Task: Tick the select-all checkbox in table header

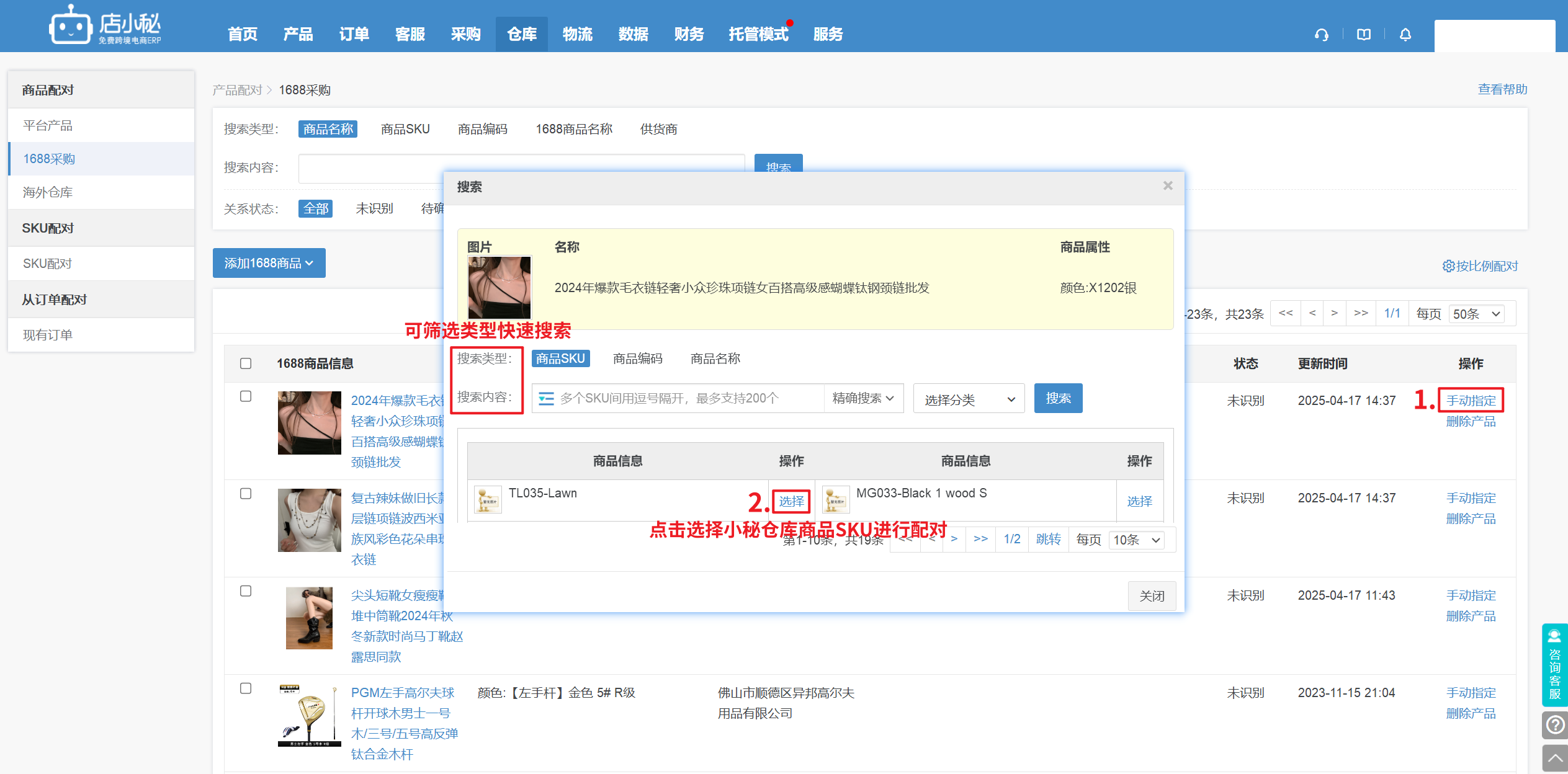Action: (x=246, y=363)
